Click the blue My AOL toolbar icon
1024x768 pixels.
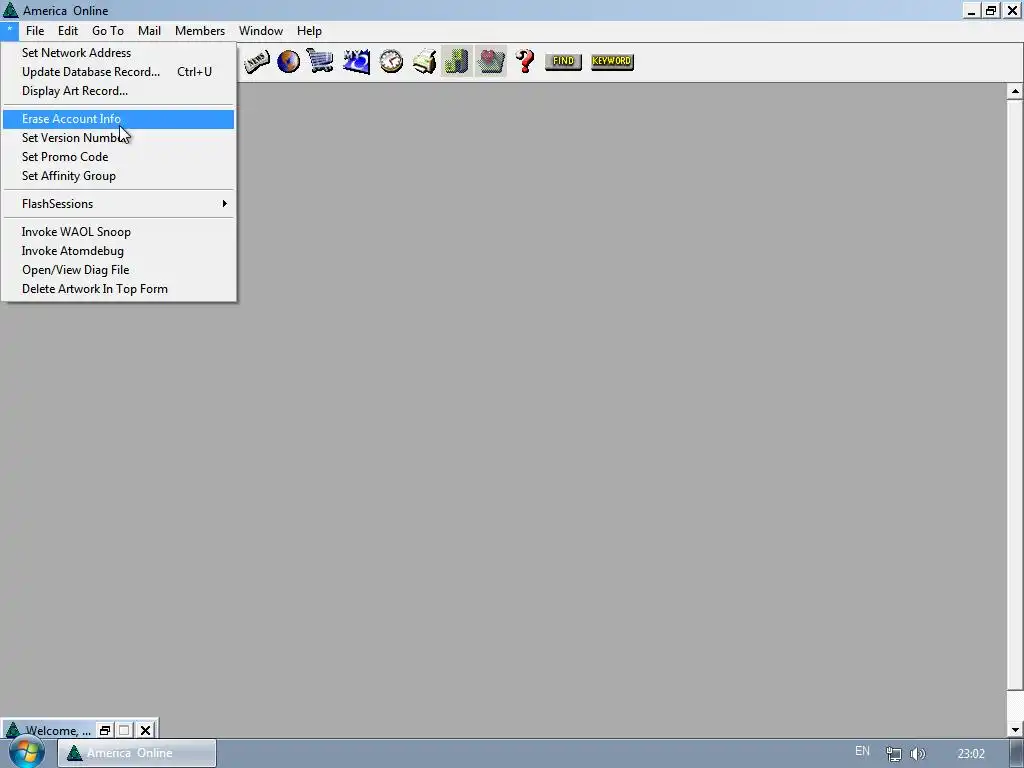pos(357,61)
